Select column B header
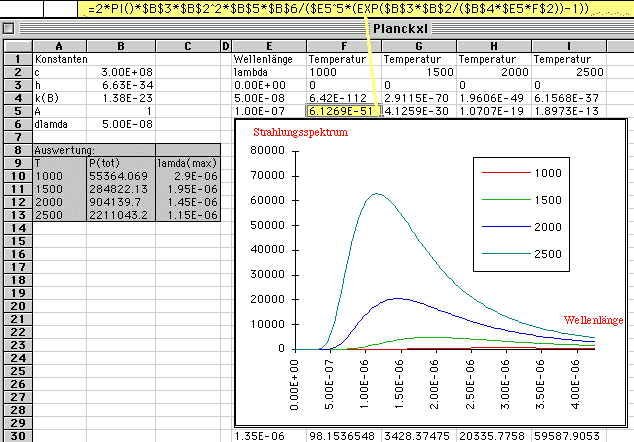 tap(121, 46)
